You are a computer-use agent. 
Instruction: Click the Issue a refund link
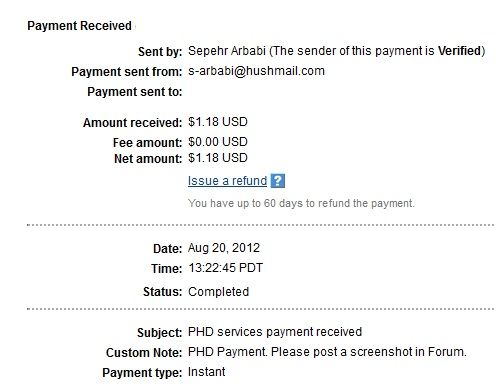click(227, 181)
